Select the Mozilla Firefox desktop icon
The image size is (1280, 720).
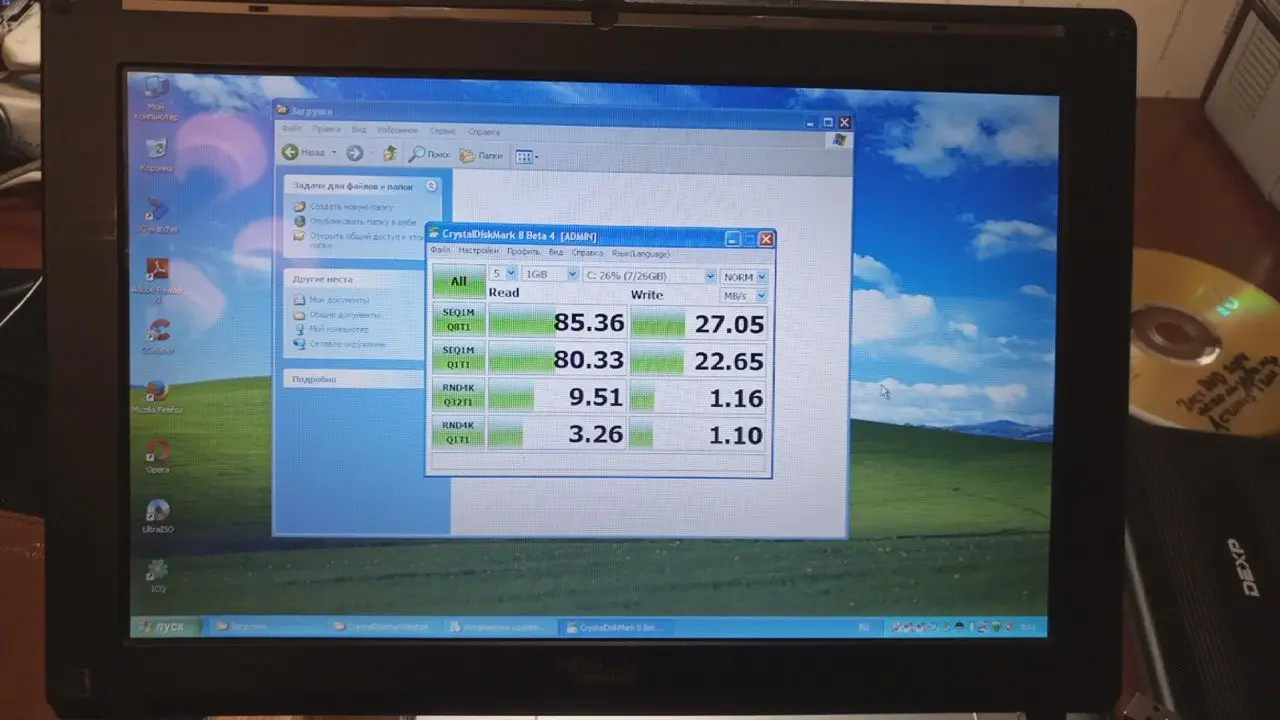pos(157,396)
